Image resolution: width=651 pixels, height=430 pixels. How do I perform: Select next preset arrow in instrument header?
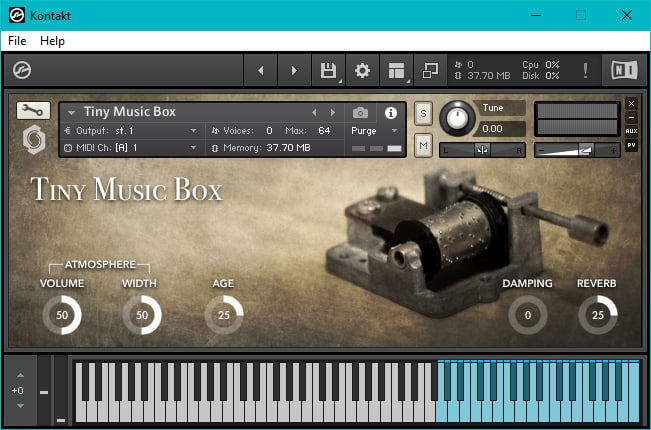(x=333, y=112)
